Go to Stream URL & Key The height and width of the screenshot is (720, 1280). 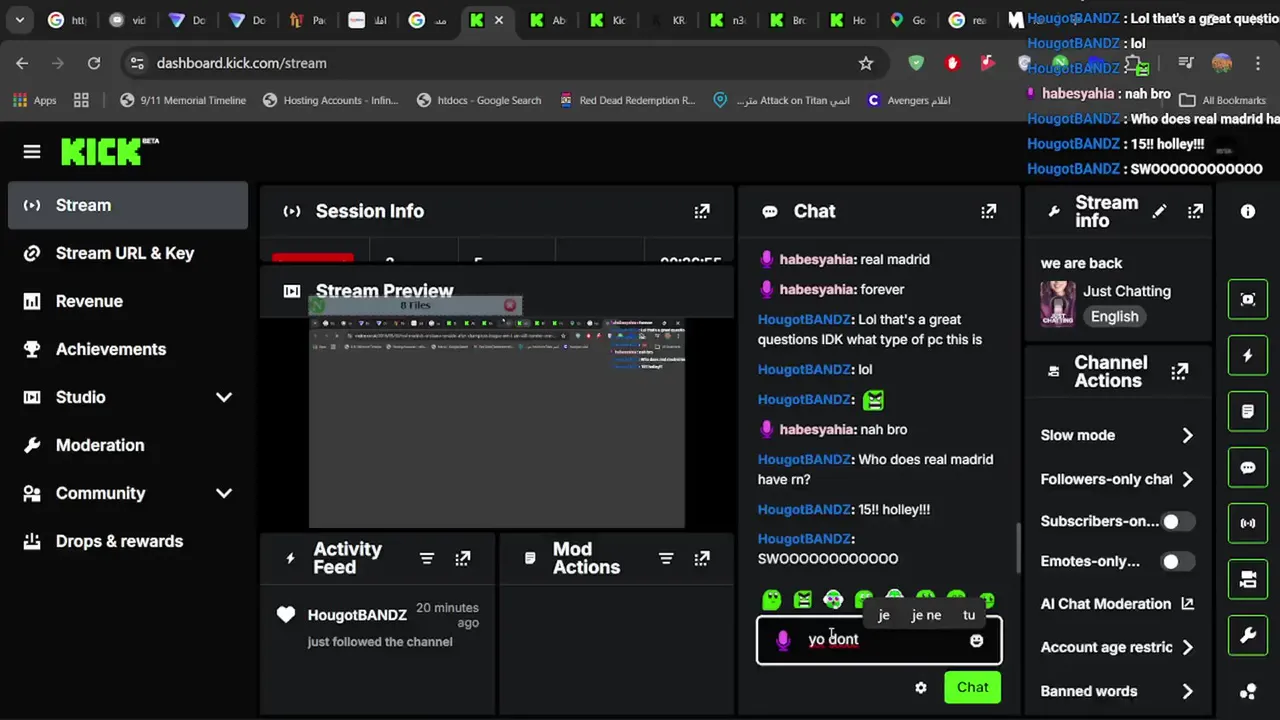[128, 253]
